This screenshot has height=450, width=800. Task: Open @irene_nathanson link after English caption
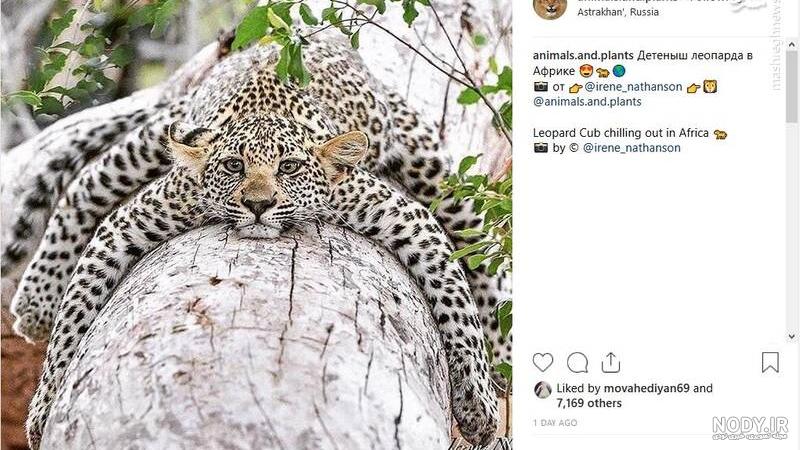pos(632,148)
